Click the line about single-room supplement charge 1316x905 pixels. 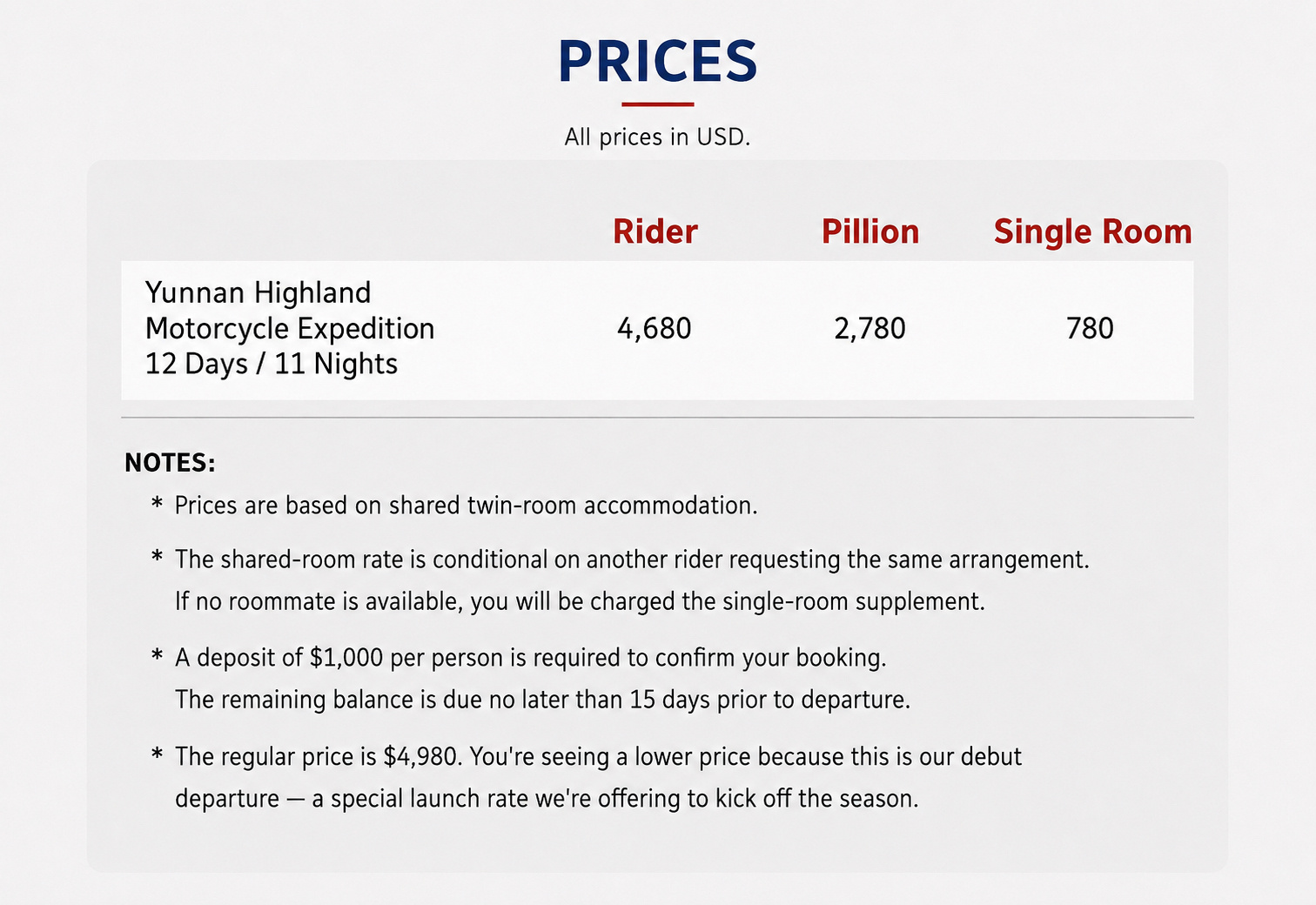pyautogui.click(x=580, y=601)
